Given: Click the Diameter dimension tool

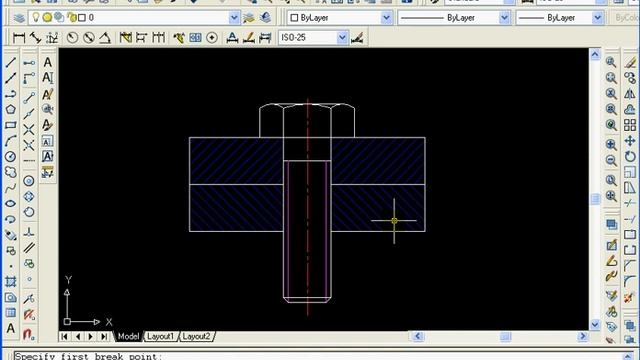Looking at the screenshot, I should point(89,38).
